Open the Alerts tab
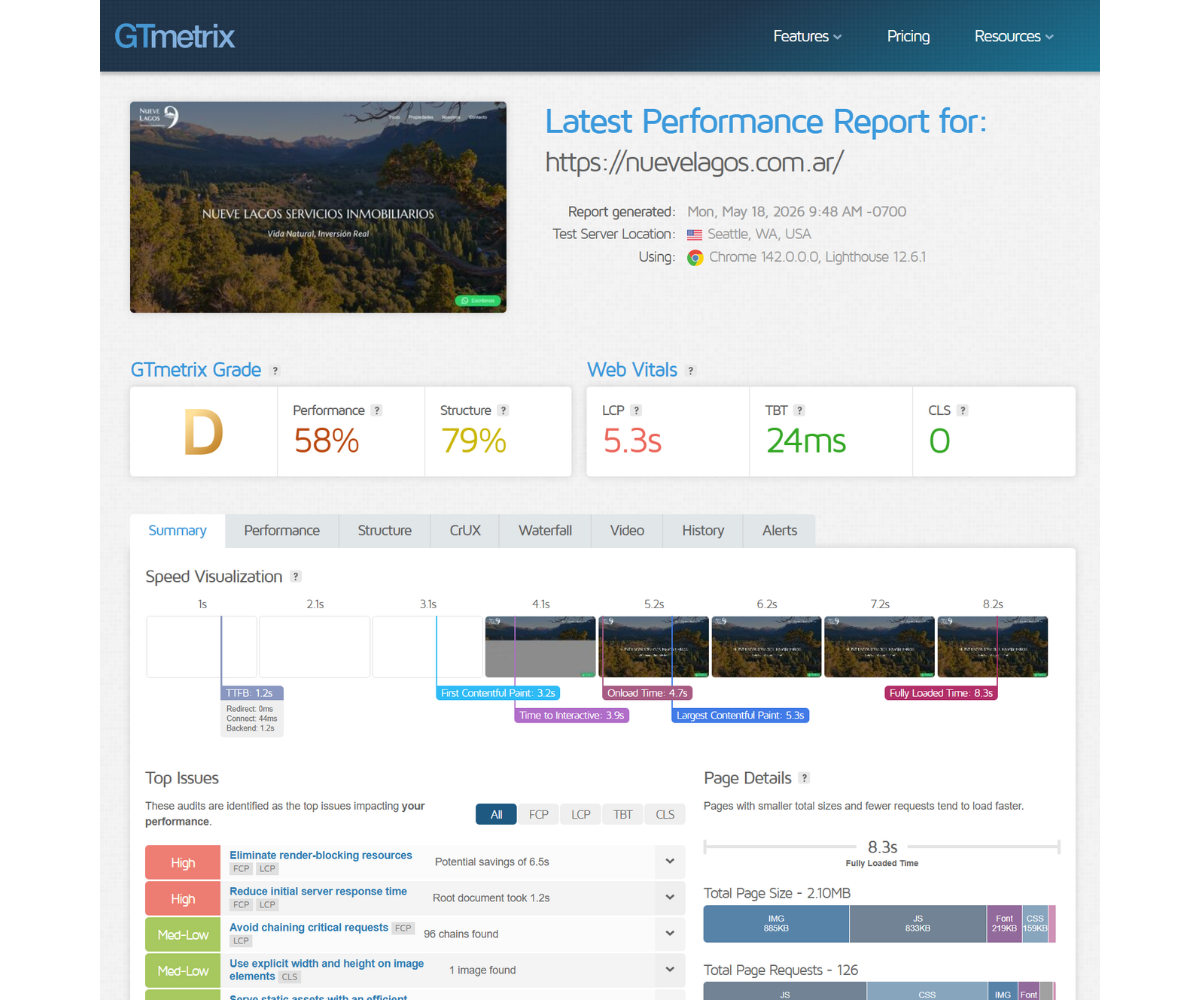The width and height of the screenshot is (1200, 1000). click(x=780, y=530)
